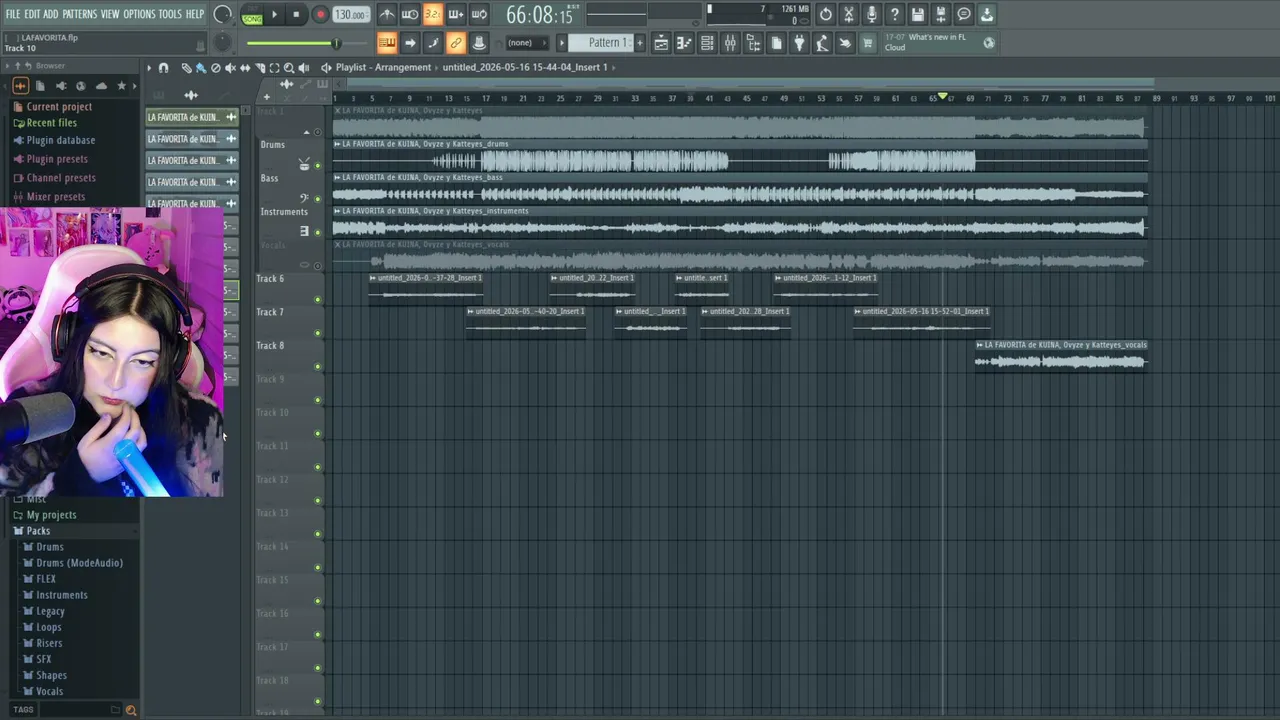Image resolution: width=1280 pixels, height=720 pixels.
Task: Switch the Pat/Song mode toggle
Action: (x=251, y=15)
